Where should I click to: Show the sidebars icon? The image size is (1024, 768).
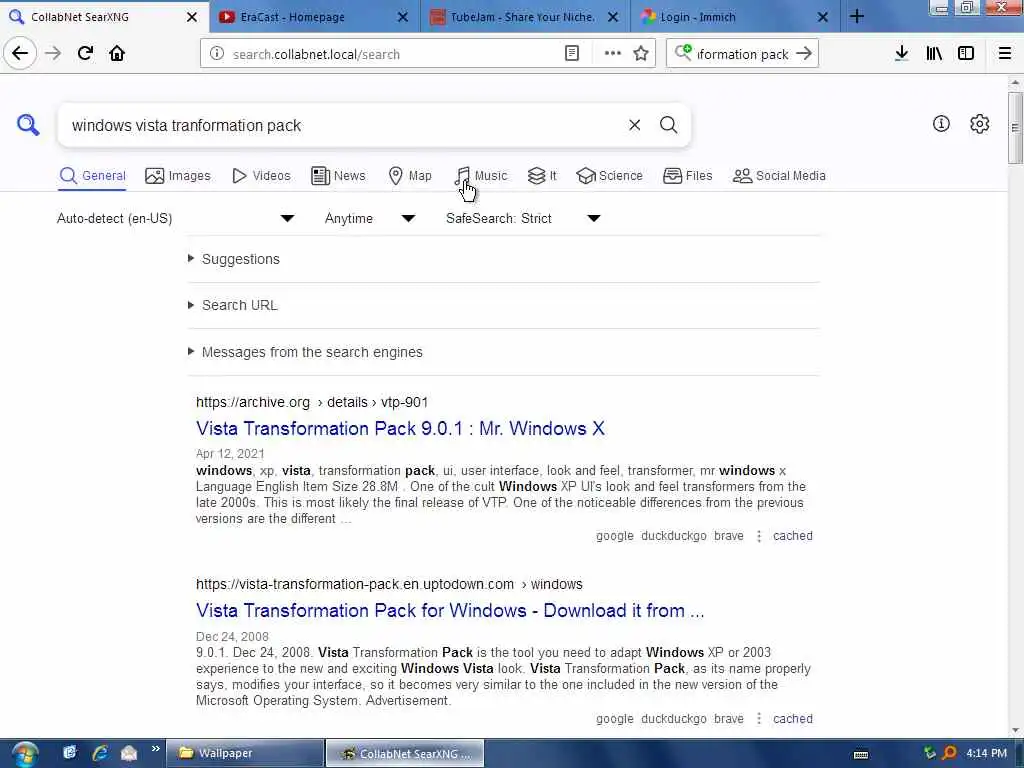pos(966,54)
